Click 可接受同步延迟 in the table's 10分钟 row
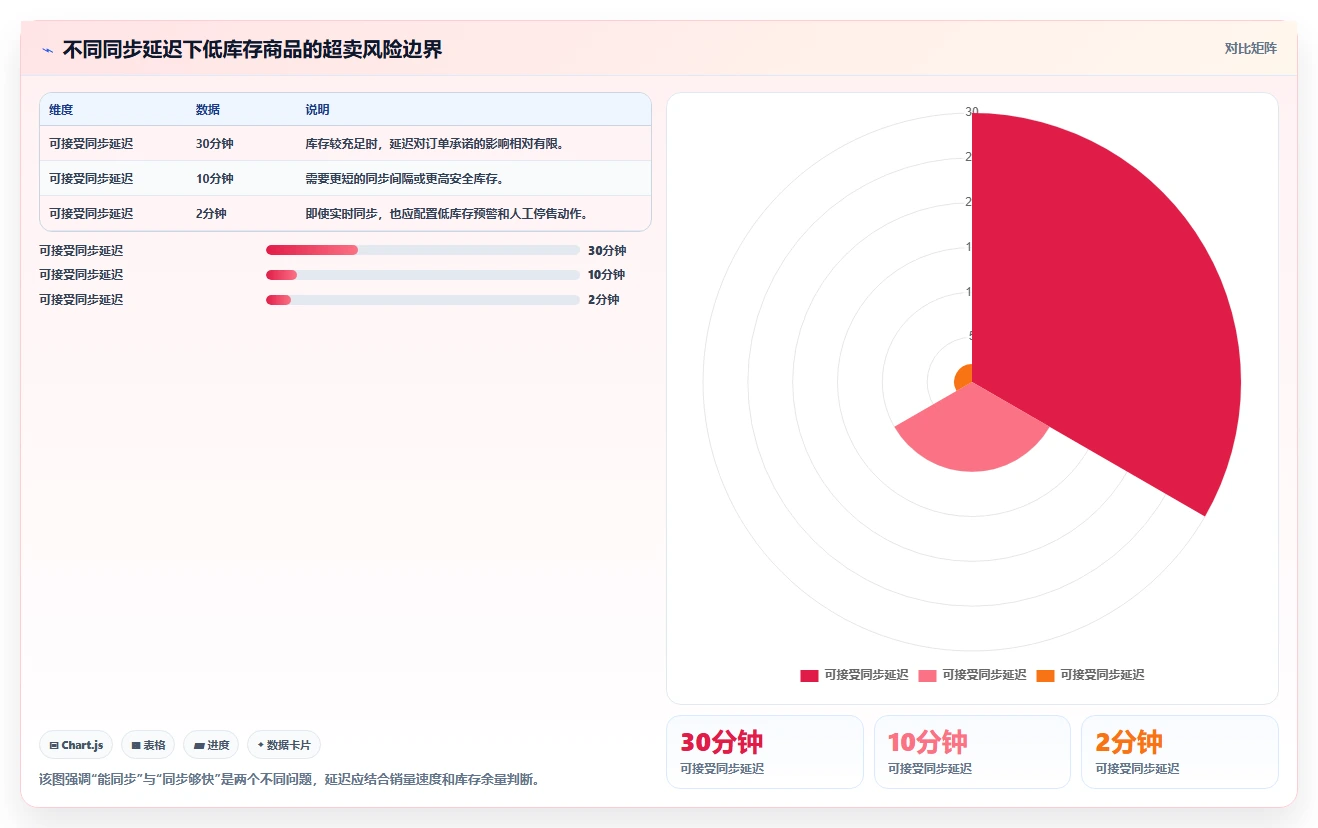1318x828 pixels. [x=91, y=179]
